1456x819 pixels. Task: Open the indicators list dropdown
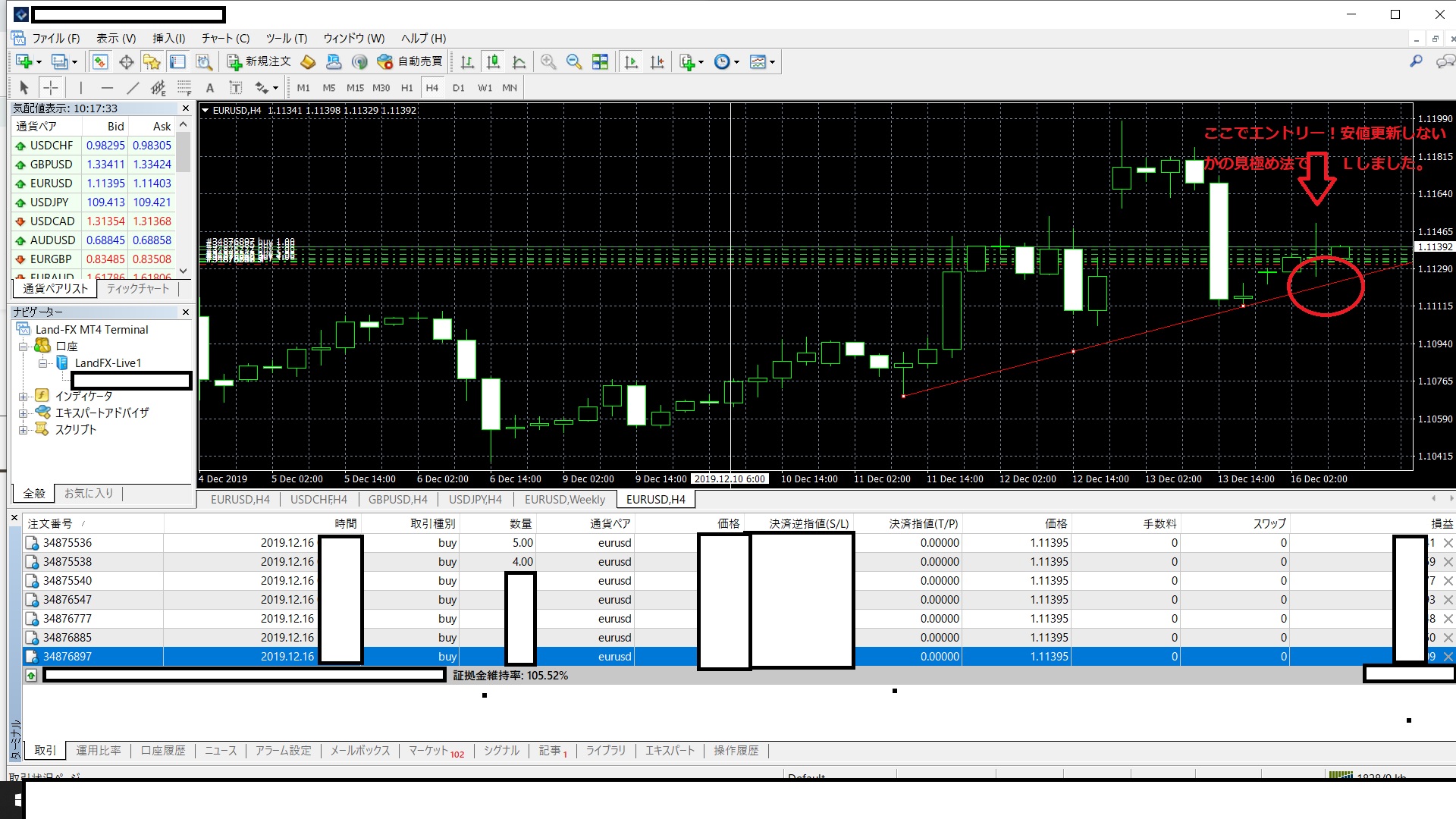pyautogui.click(x=701, y=62)
